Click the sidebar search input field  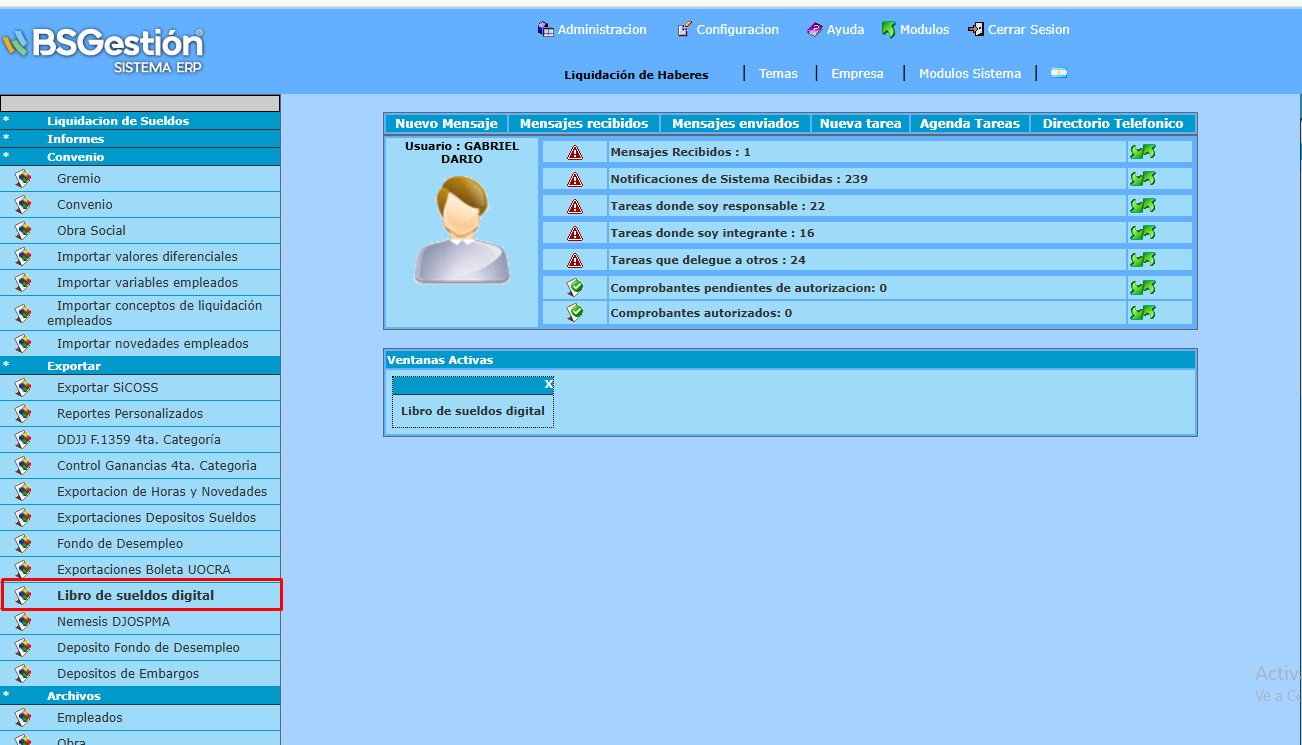140,103
